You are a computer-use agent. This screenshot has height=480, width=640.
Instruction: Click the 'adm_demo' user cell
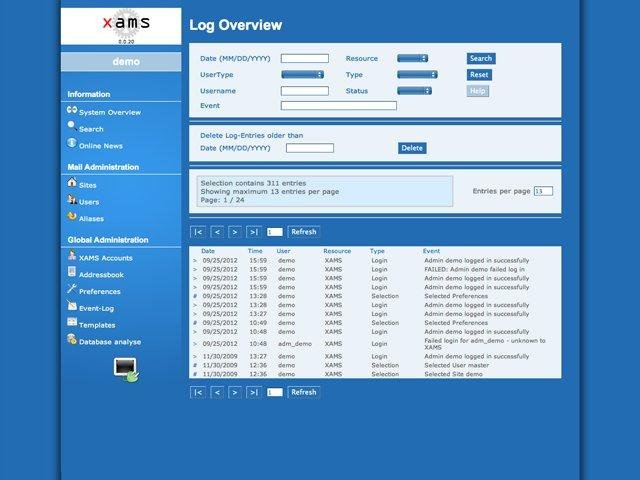[x=295, y=344]
